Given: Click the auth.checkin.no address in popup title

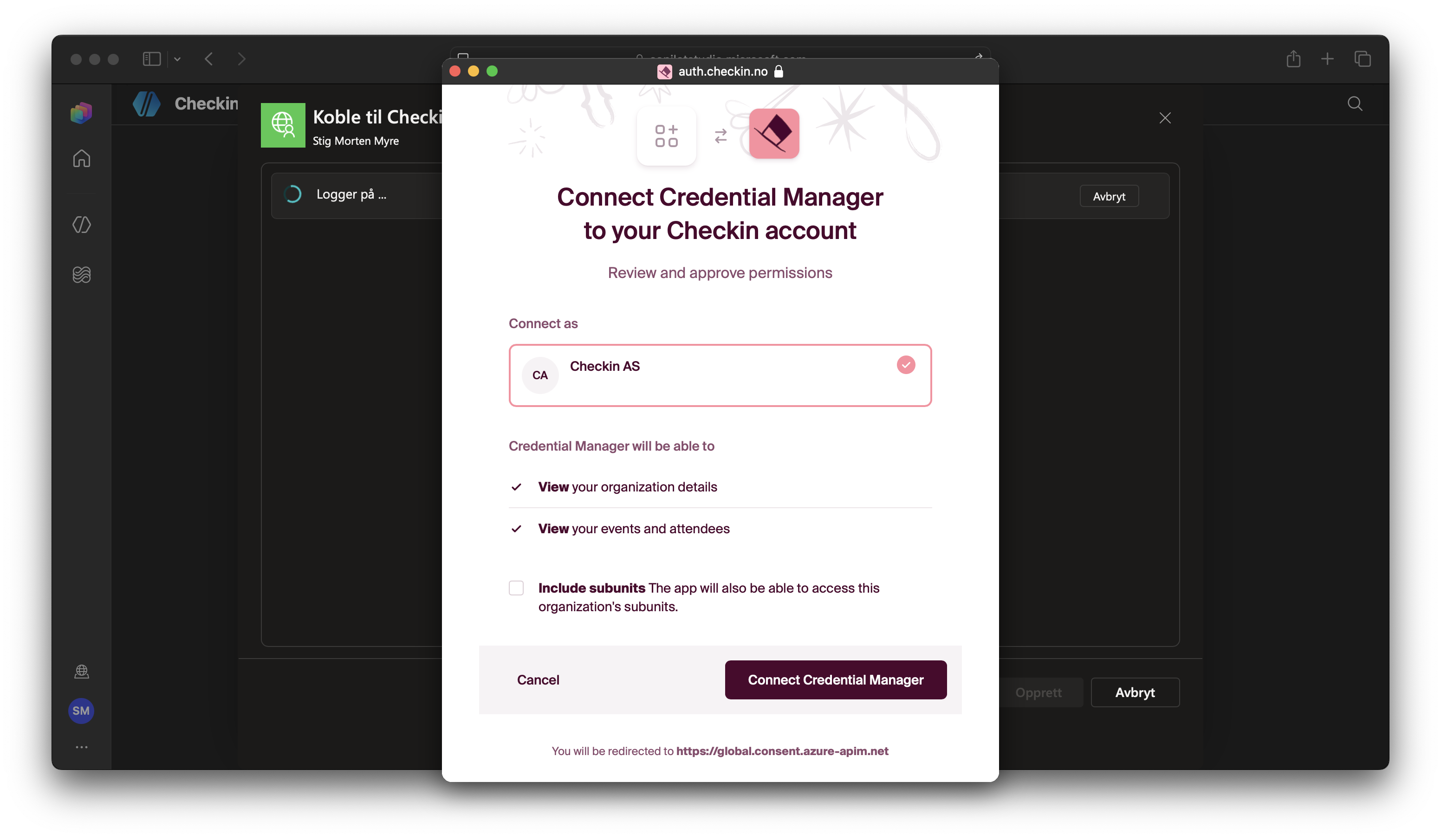Looking at the screenshot, I should pyautogui.click(x=723, y=71).
